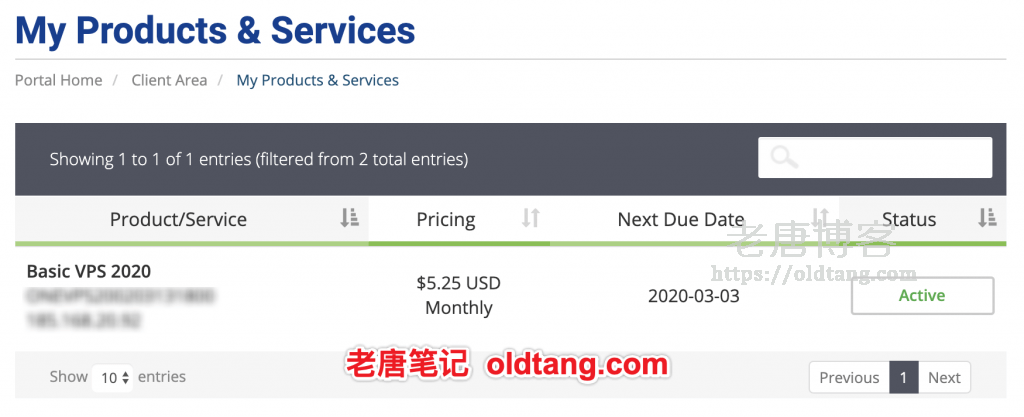This screenshot has height=417, width=1024.
Task: Click the Product/Service sort icon
Action: pyautogui.click(x=349, y=218)
